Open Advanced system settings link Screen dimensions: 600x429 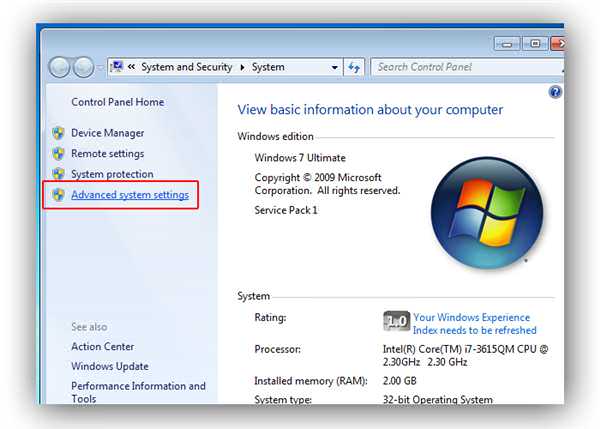point(130,194)
